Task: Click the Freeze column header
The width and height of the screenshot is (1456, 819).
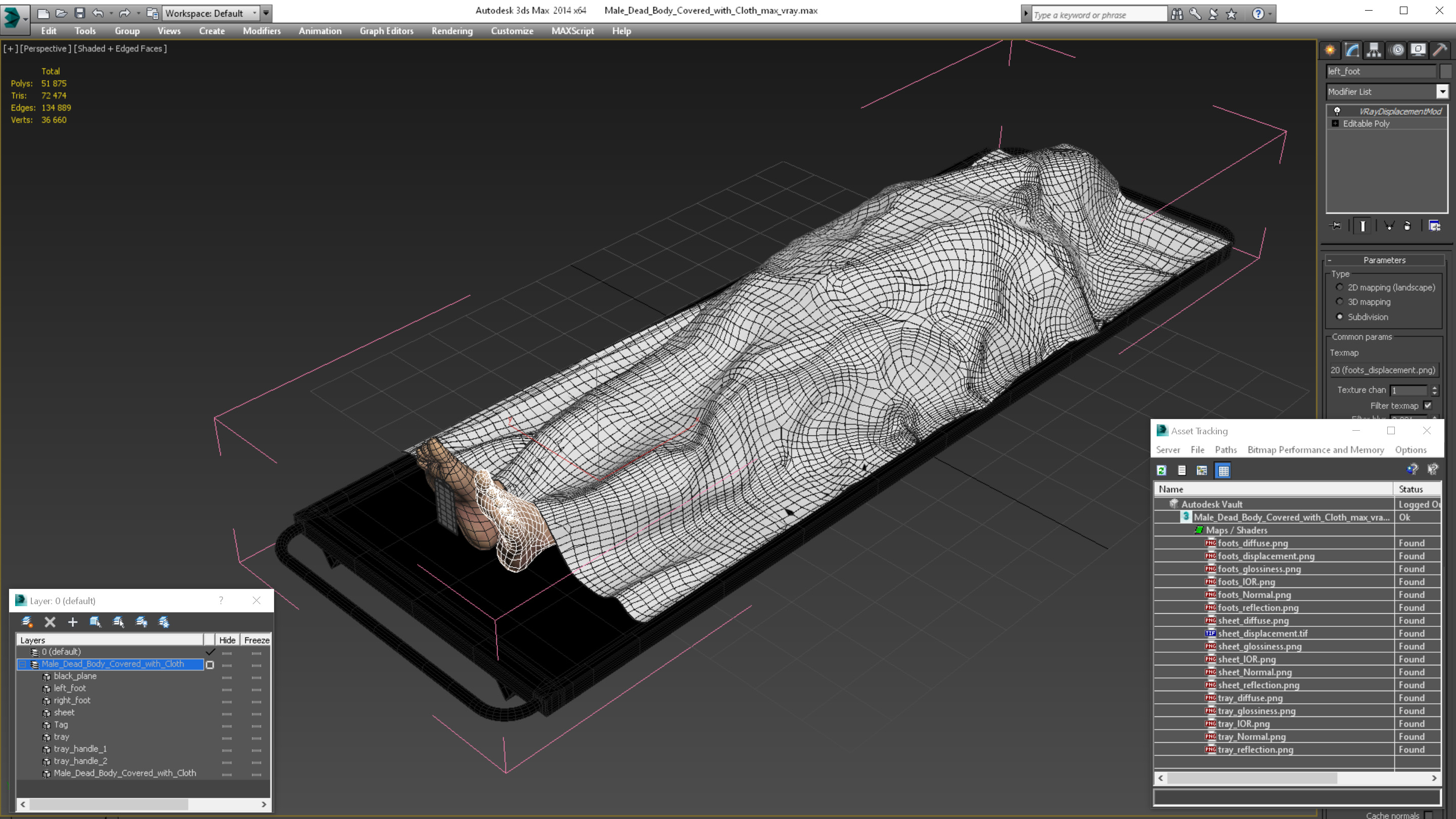Action: (257, 640)
